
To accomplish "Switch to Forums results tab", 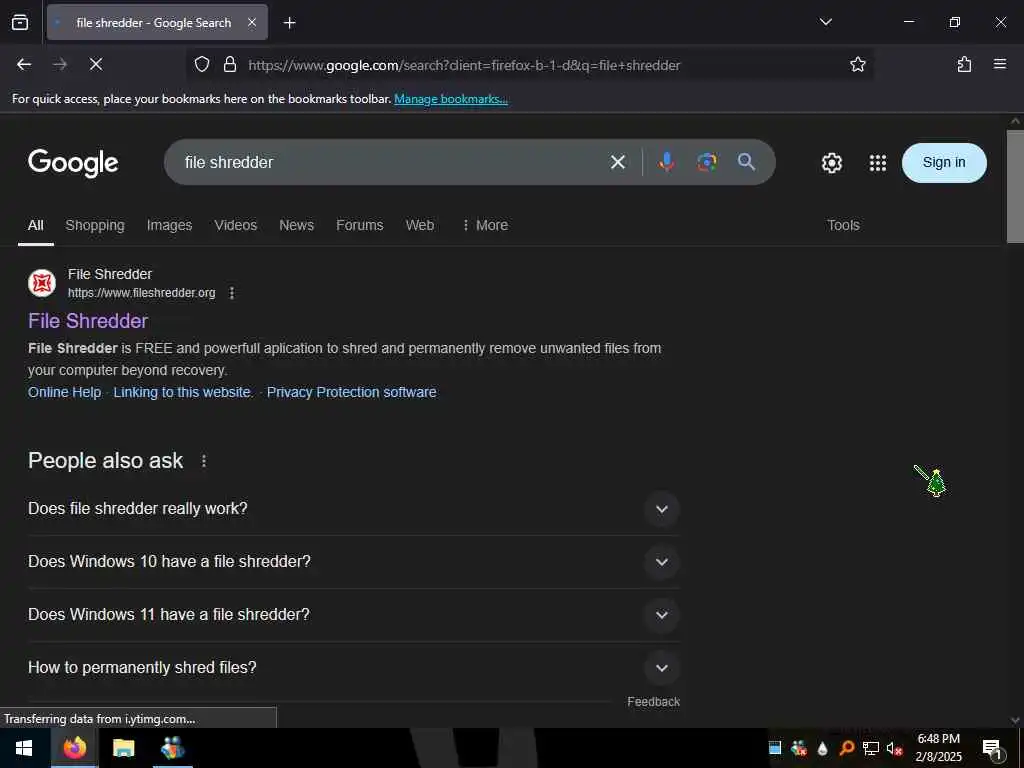I will [359, 225].
